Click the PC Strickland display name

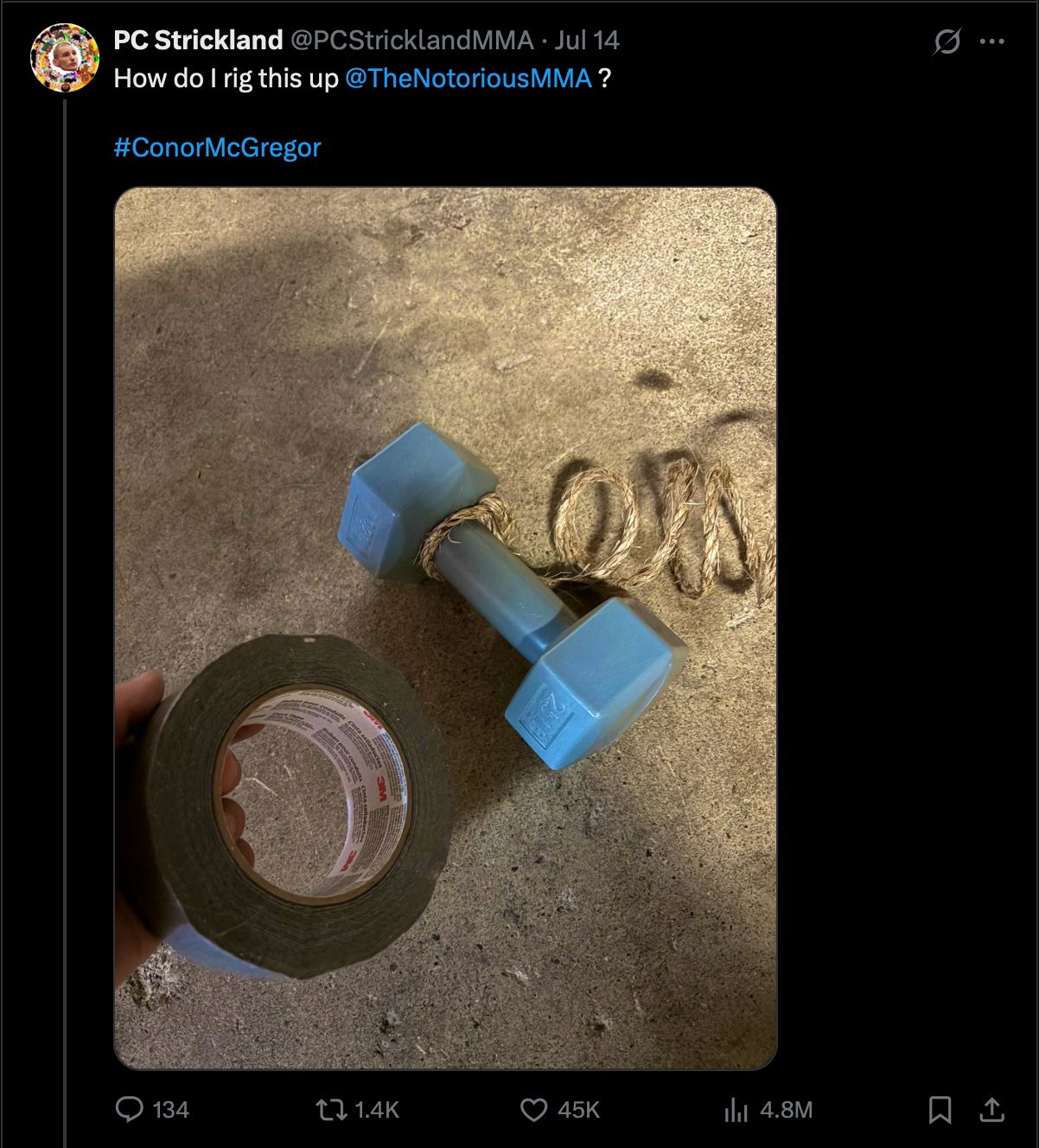coord(198,40)
